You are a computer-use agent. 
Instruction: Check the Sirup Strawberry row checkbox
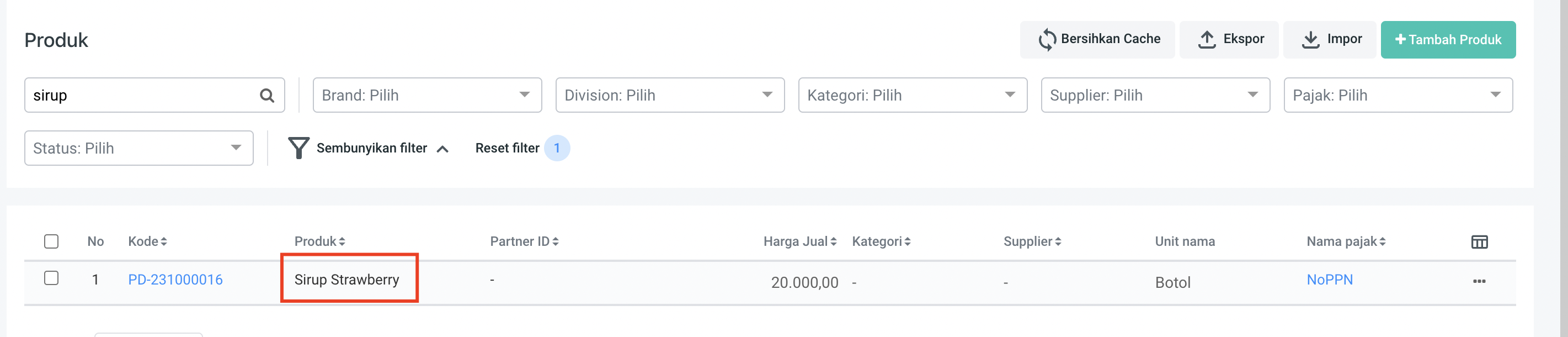[x=52, y=278]
